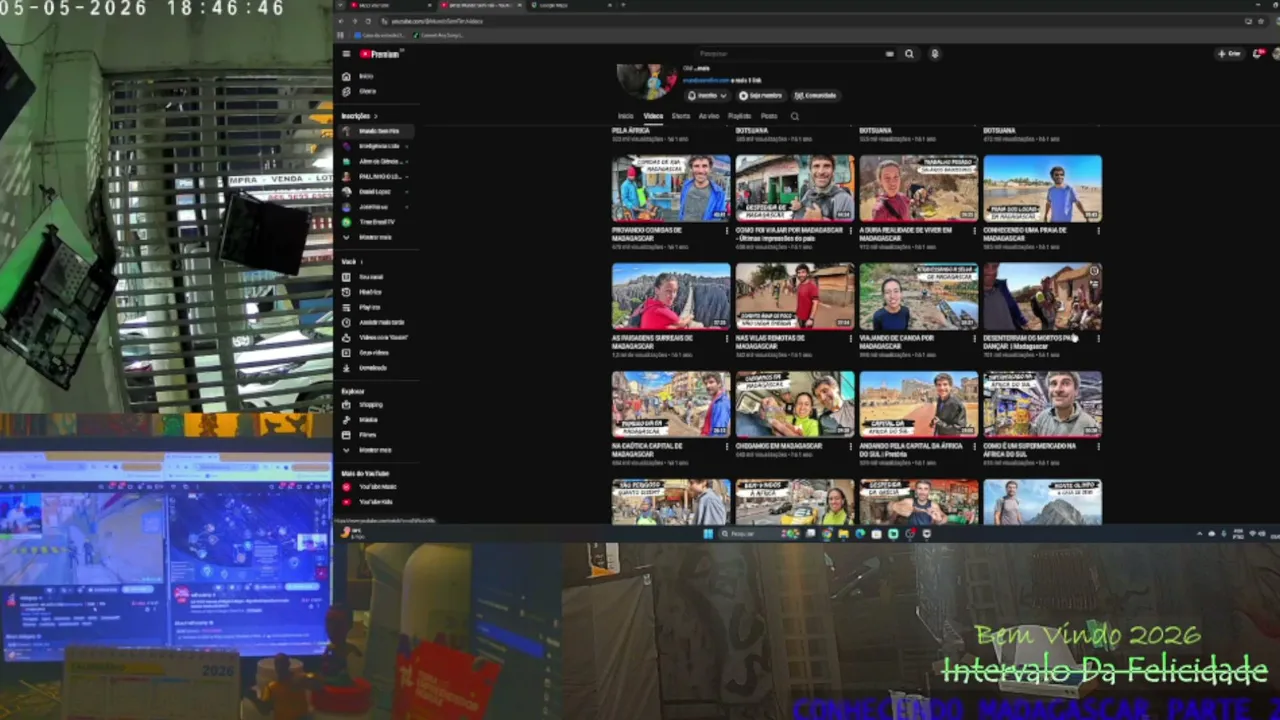1280x720 pixels.
Task: Open the Time Brasil TV subscription
Action: tap(377, 222)
